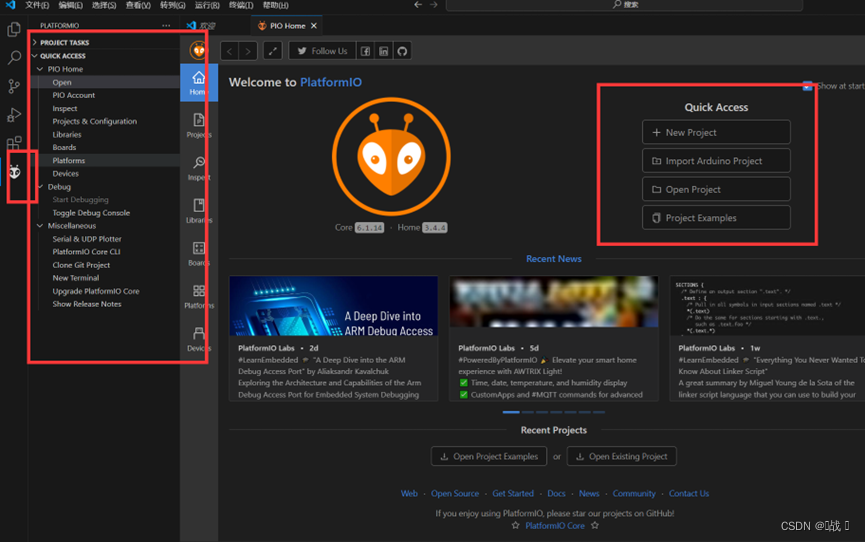Open the Run menu (运行)
This screenshot has height=542, width=865.
207,5
